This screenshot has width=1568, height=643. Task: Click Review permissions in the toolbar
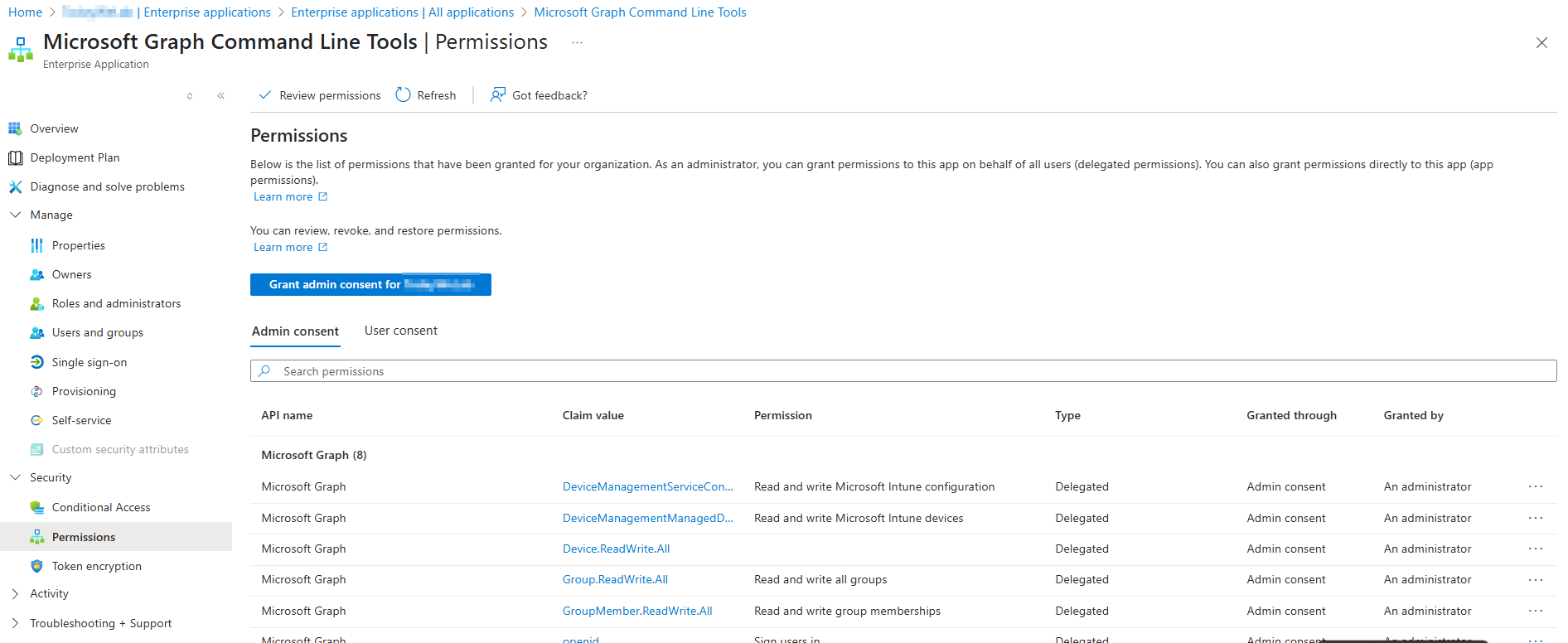(320, 95)
